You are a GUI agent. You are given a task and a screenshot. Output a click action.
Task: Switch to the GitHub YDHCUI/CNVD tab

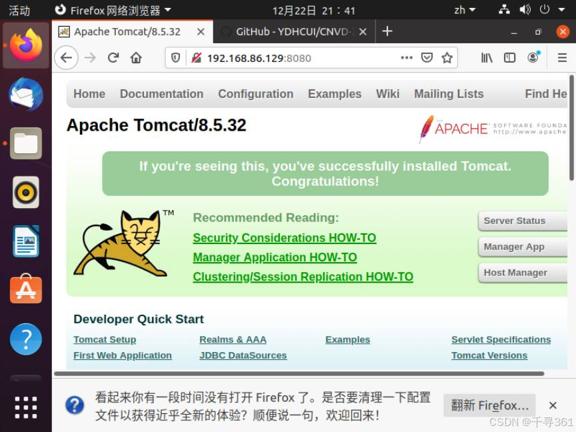coord(294,32)
